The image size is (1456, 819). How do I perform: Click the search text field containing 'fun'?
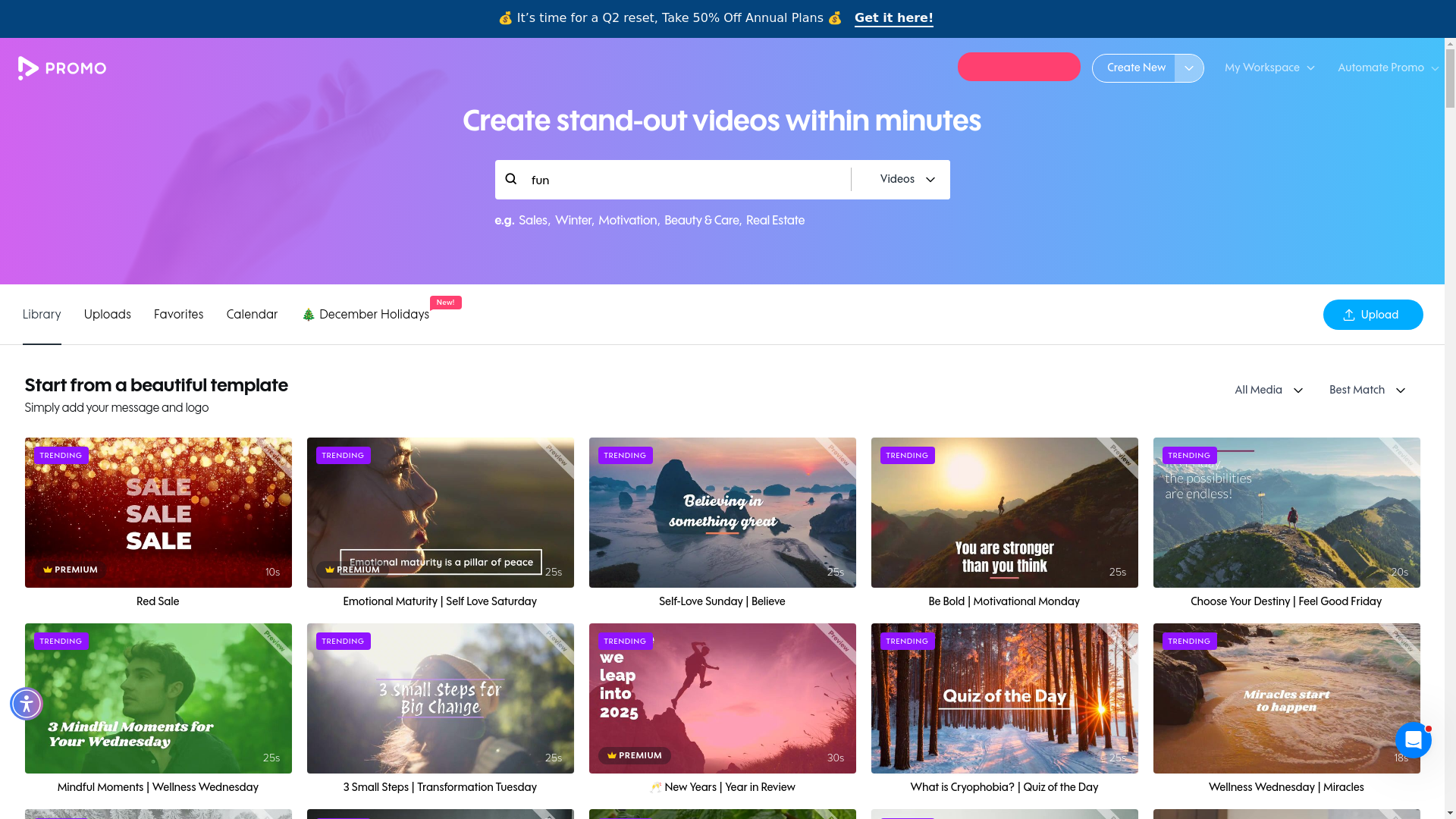(682, 180)
